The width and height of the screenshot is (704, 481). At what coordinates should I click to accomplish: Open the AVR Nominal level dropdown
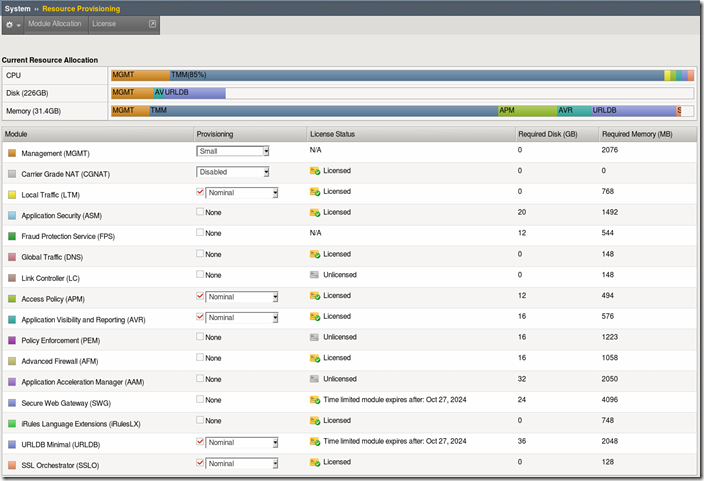tap(242, 318)
